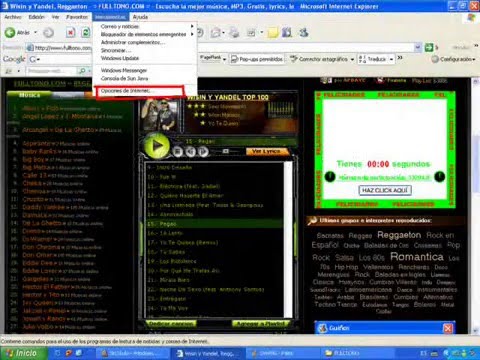Open the Atrás history dropdown arrow
This screenshot has width=480, height=360.
click(36, 32)
